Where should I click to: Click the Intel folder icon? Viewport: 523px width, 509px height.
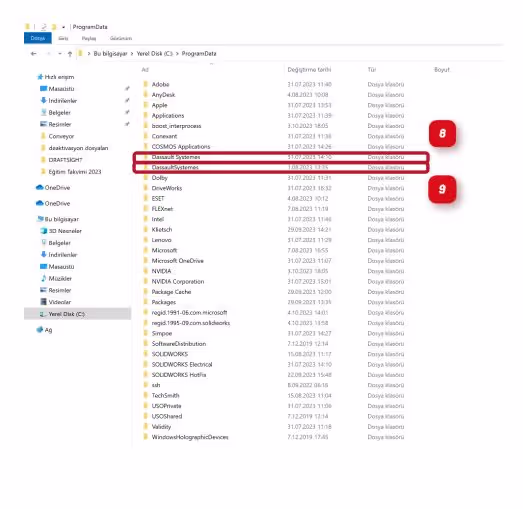point(146,219)
